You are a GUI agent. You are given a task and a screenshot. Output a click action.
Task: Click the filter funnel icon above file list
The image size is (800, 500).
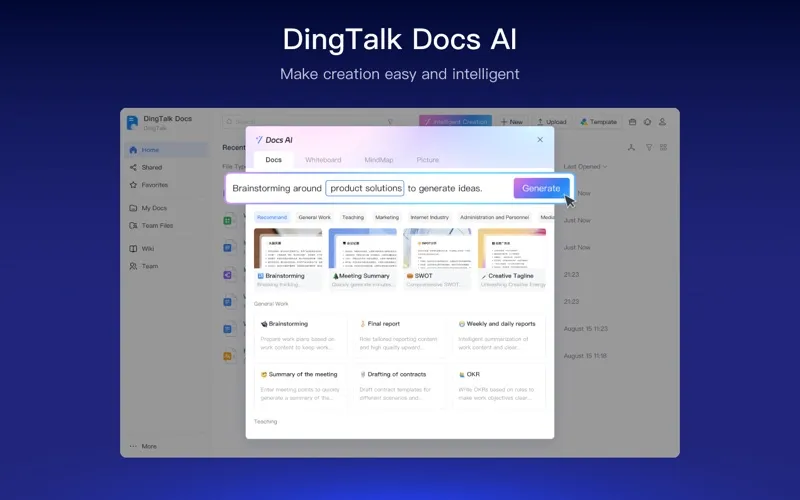tap(649, 147)
